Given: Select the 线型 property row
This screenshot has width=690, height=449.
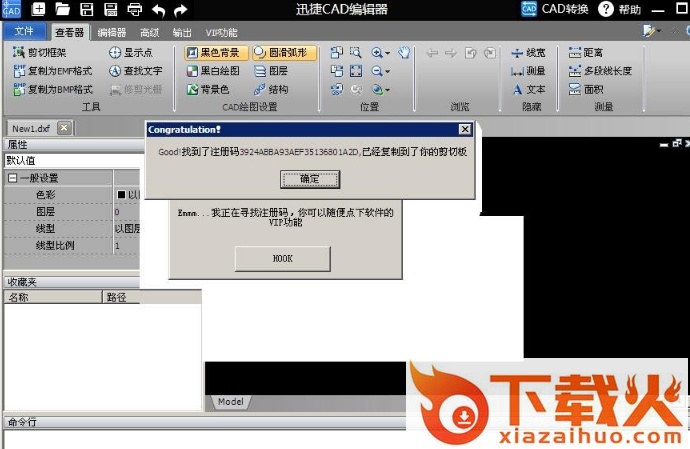Looking at the screenshot, I should (x=73, y=228).
